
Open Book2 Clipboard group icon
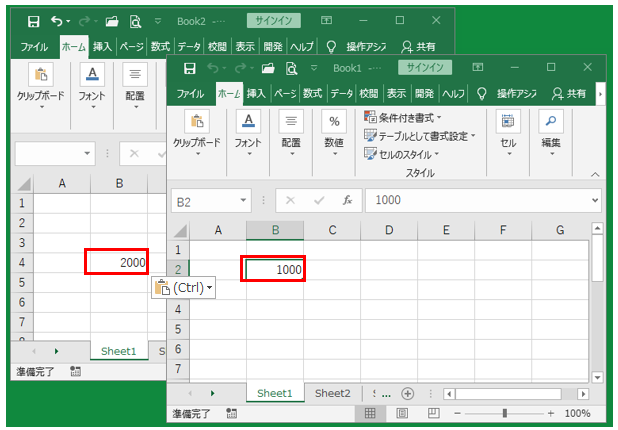click(41, 74)
